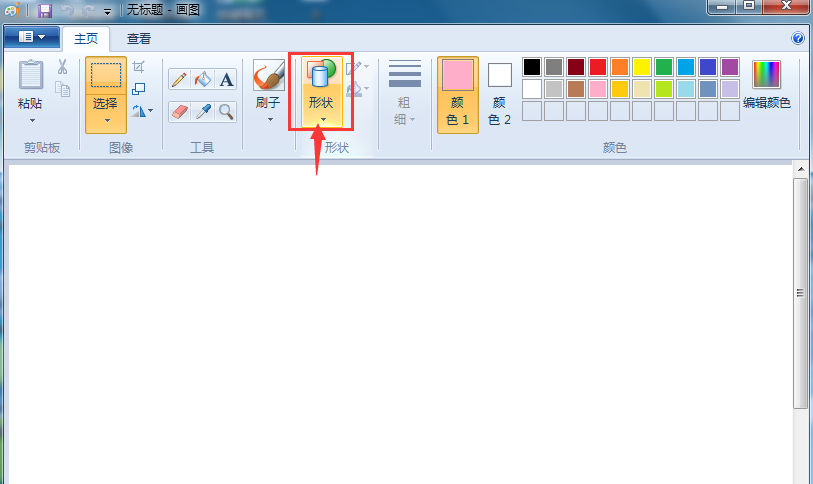The height and width of the screenshot is (484, 813).
Task: Open the Resize and skew tool
Action: click(x=138, y=89)
